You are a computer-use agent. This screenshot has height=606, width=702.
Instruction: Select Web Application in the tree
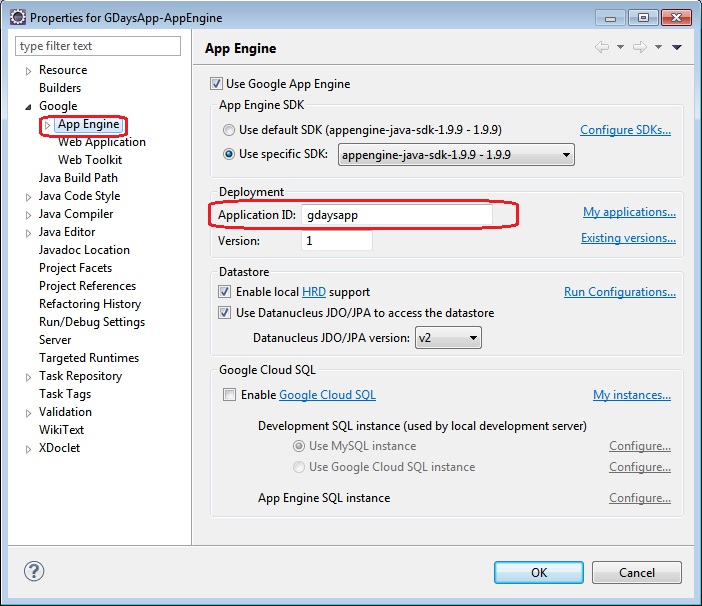[101, 142]
